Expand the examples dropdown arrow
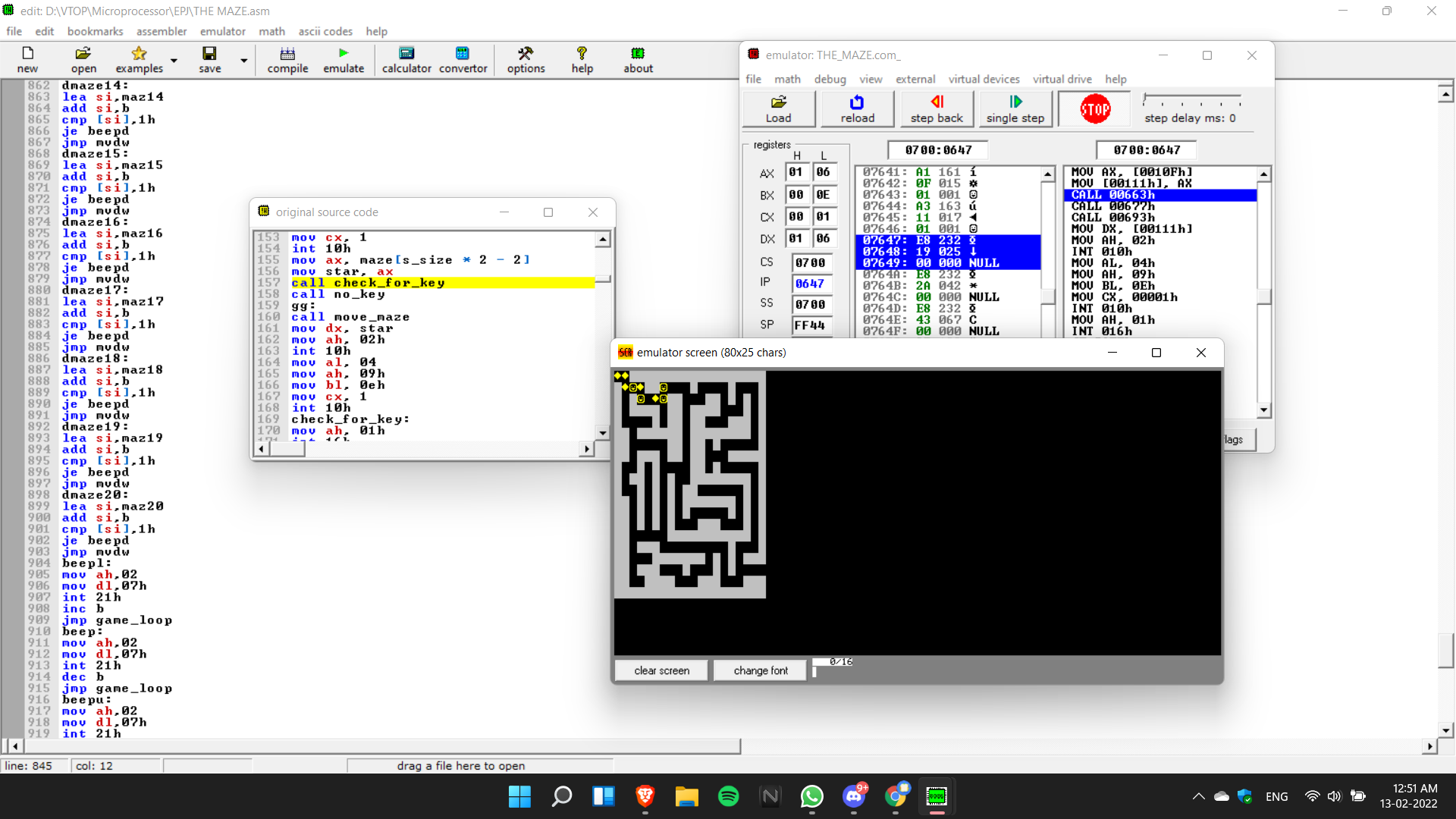The height and width of the screenshot is (819, 1456). point(174,60)
